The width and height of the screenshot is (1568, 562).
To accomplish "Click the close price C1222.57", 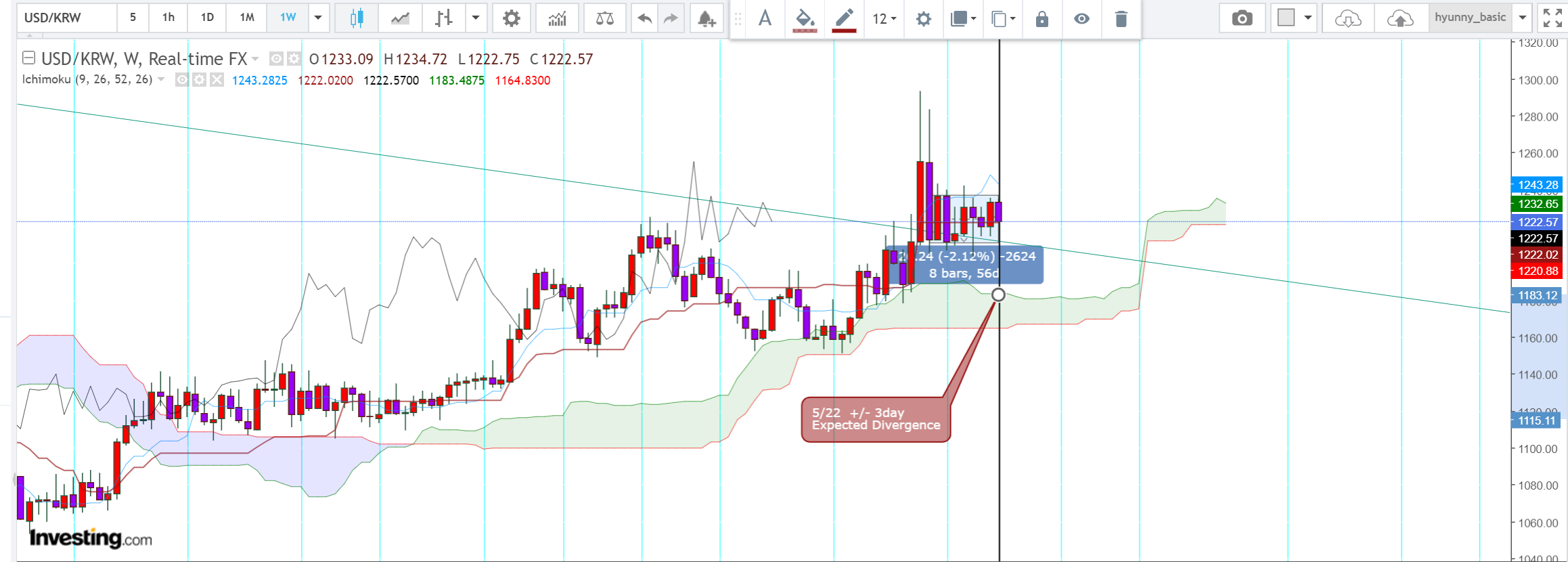I will tap(561, 60).
